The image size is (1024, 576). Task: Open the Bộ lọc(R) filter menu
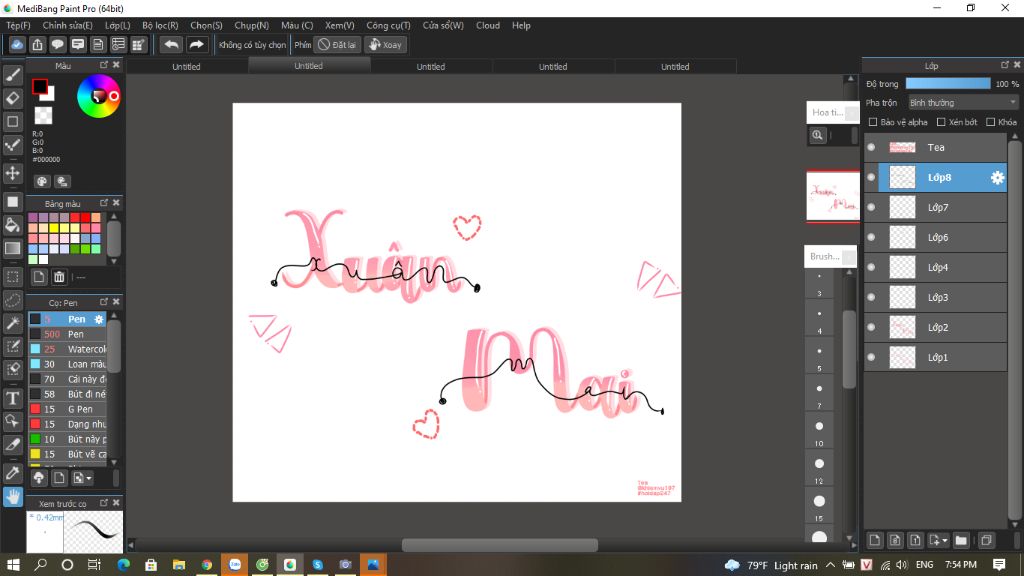click(160, 25)
